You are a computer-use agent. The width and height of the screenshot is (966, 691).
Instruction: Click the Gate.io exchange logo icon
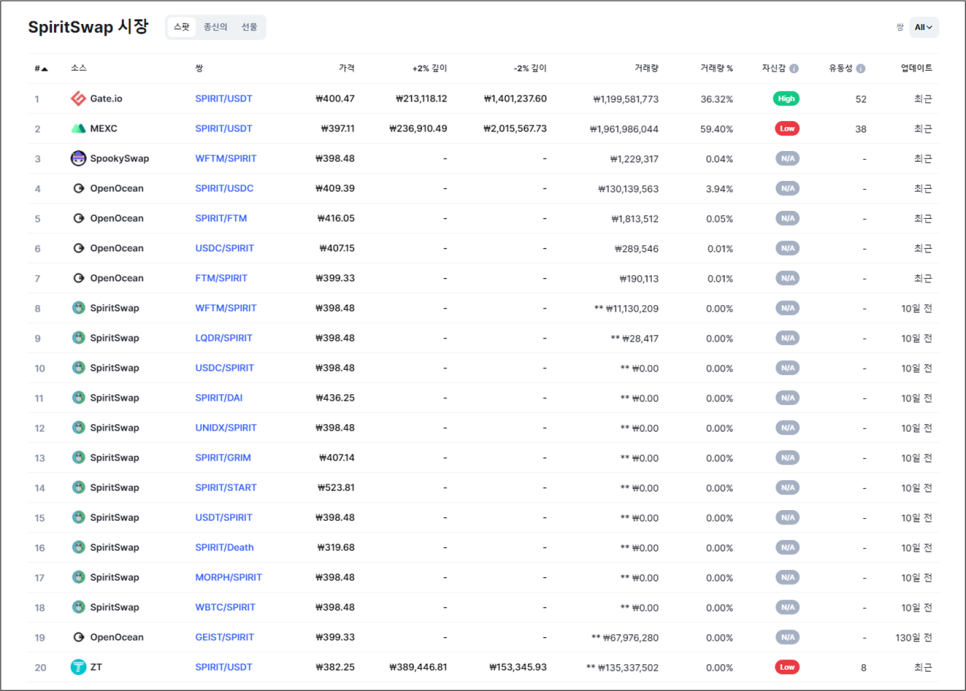[x=78, y=99]
